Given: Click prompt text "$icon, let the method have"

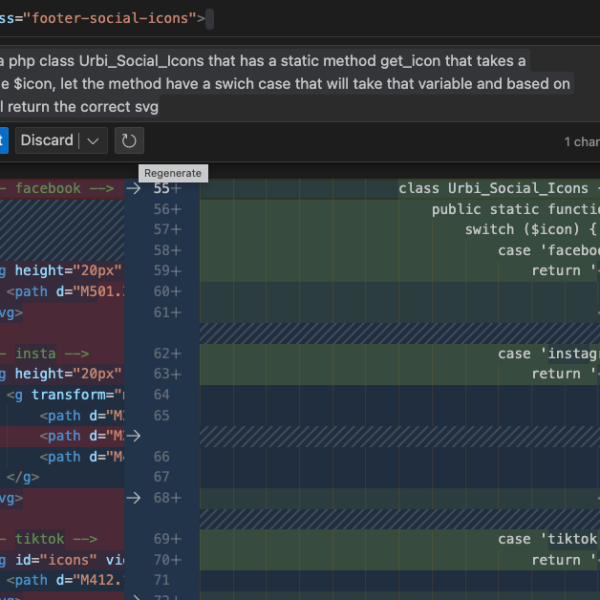Looking at the screenshot, I should tap(108, 84).
